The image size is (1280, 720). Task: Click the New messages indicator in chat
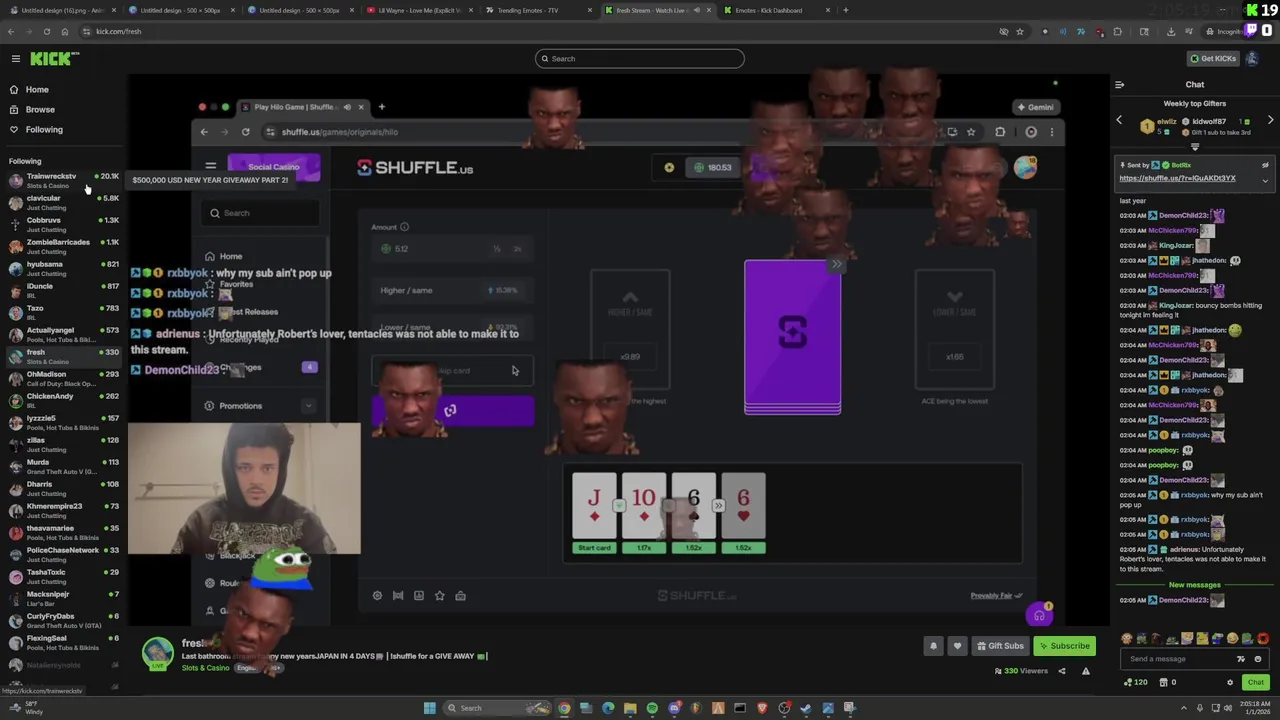(x=1194, y=585)
